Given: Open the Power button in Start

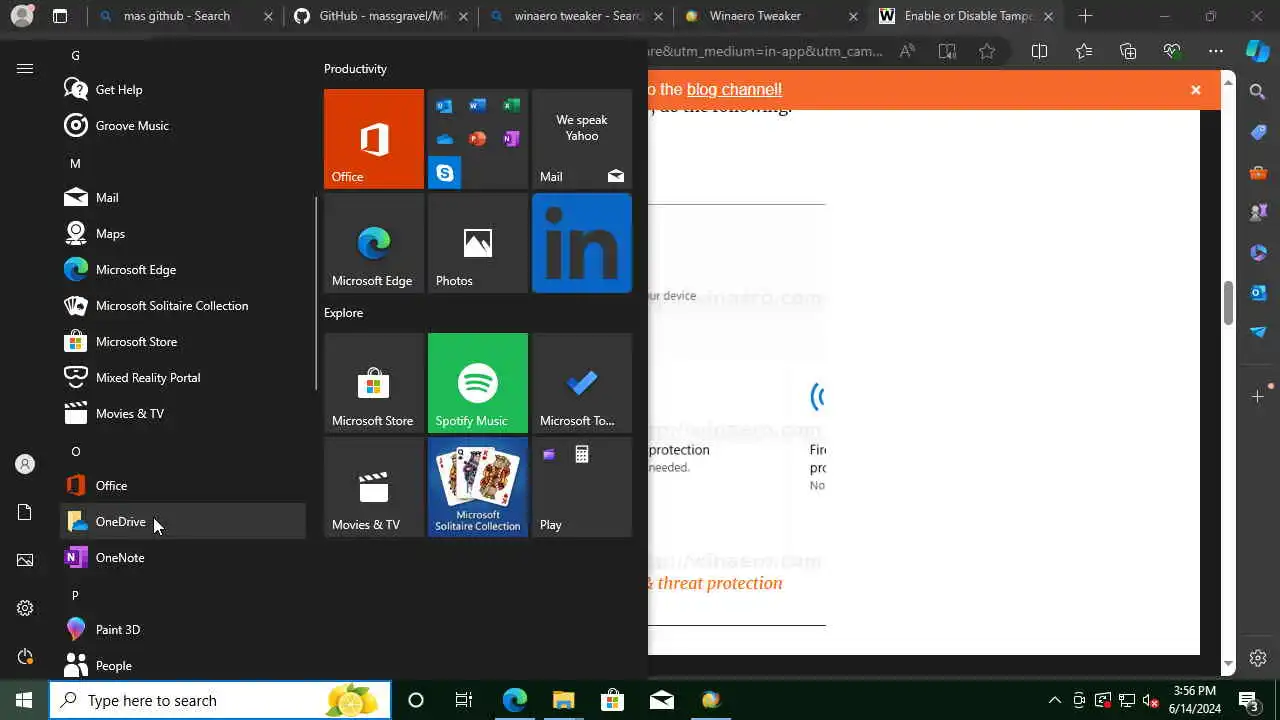Looking at the screenshot, I should (x=25, y=656).
